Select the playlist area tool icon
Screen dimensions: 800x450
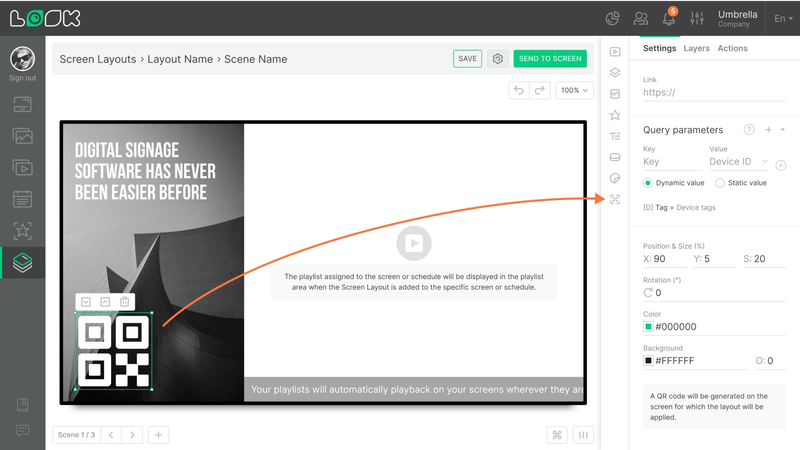pyautogui.click(x=615, y=52)
